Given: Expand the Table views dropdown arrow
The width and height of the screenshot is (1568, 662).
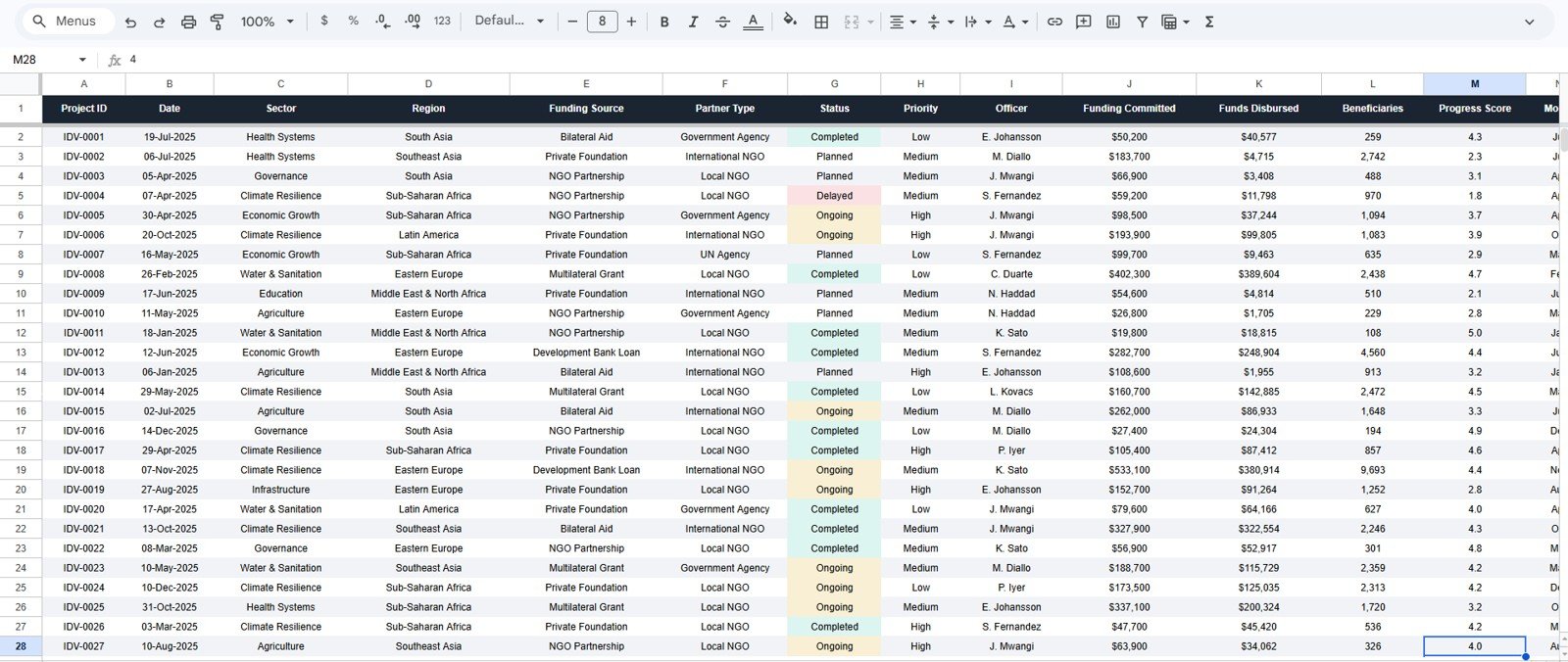Looking at the screenshot, I should point(1187,22).
